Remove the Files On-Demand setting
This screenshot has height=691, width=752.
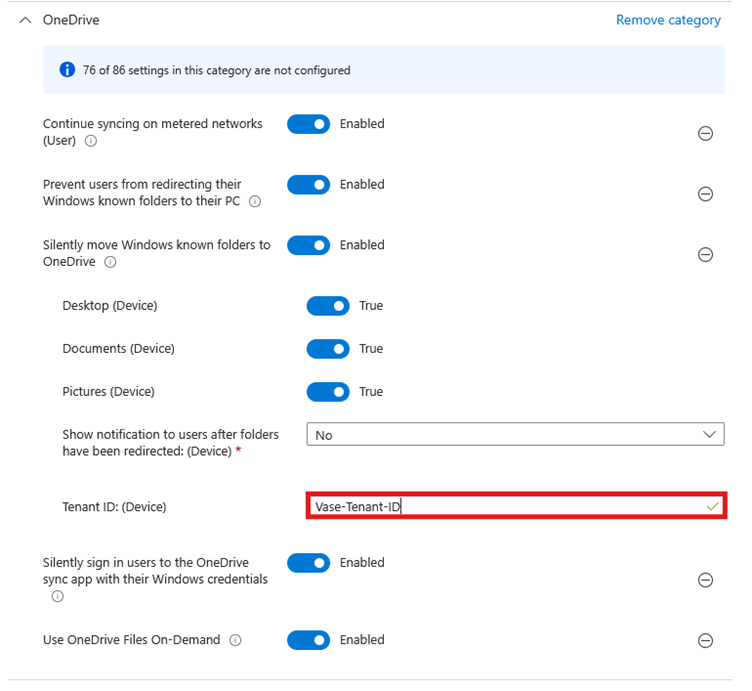pyautogui.click(x=705, y=640)
